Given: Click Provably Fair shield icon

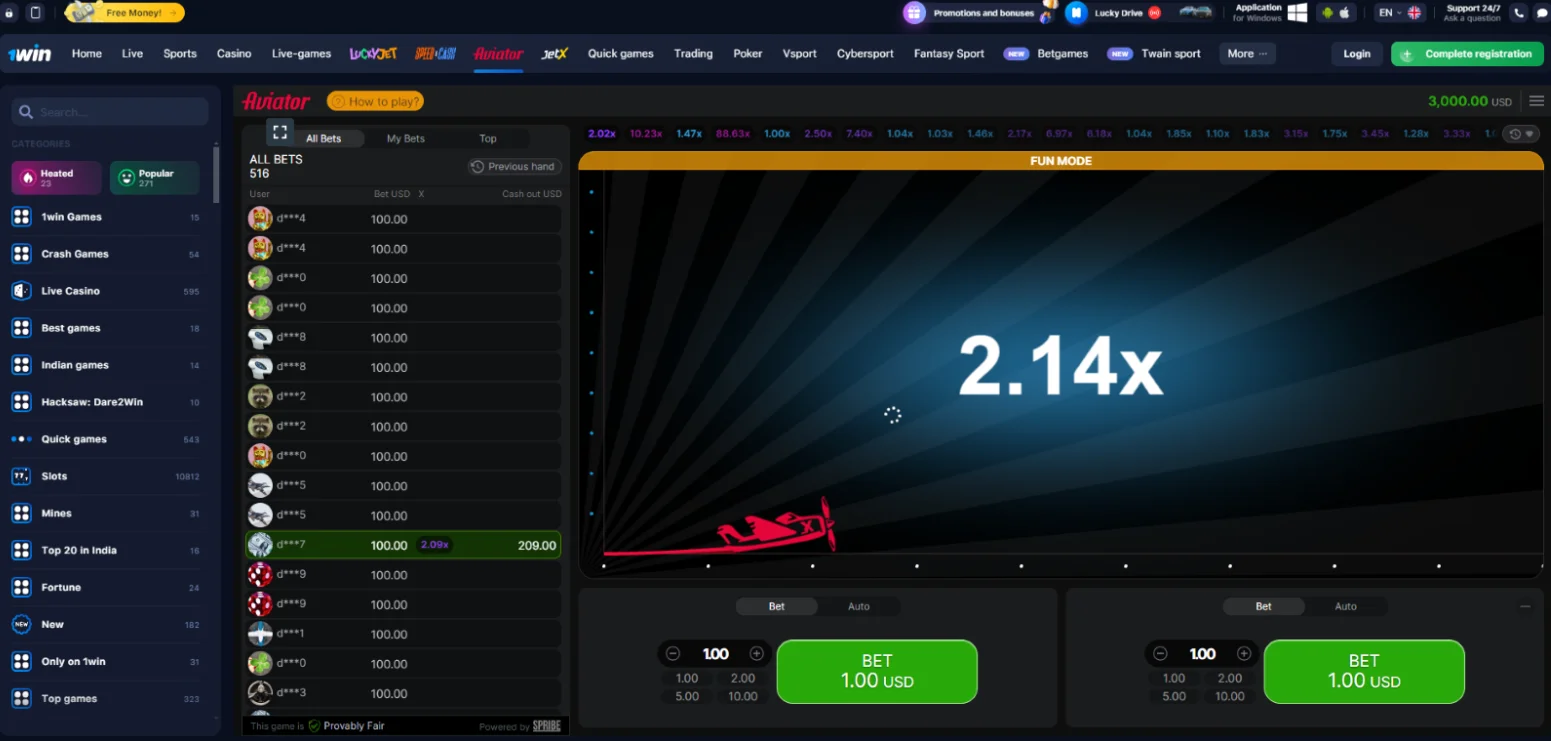Looking at the screenshot, I should point(314,726).
